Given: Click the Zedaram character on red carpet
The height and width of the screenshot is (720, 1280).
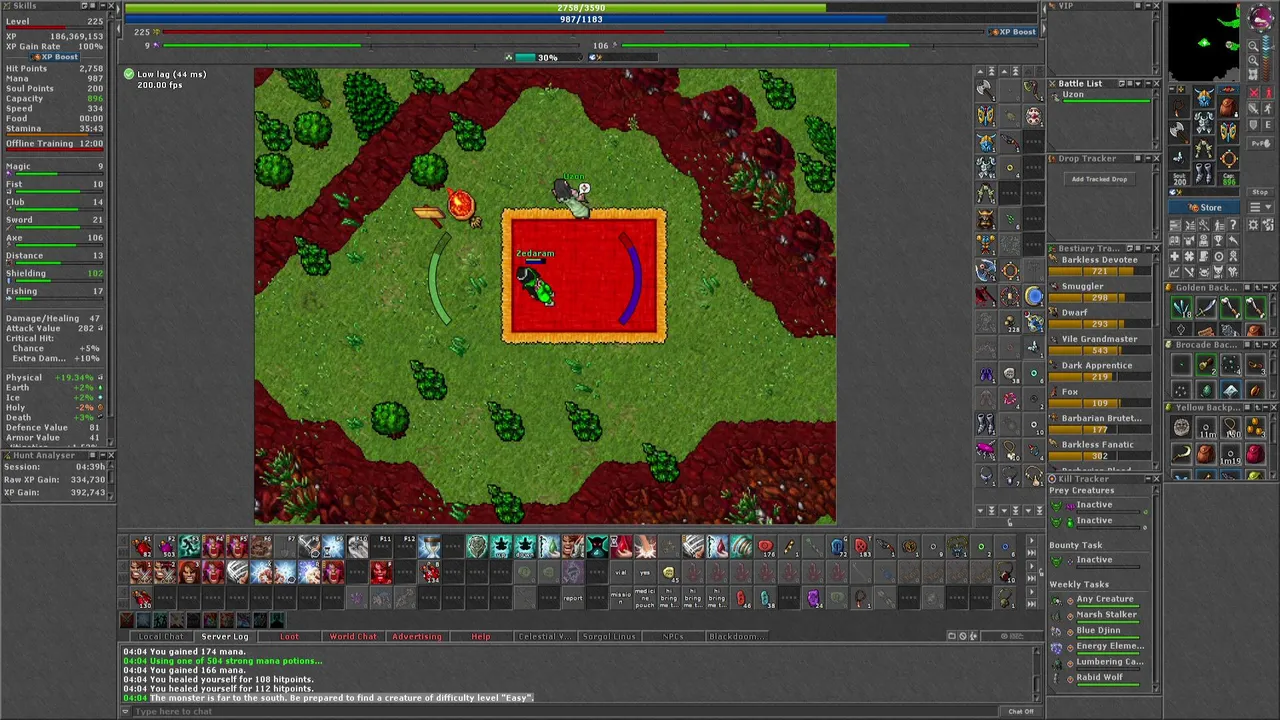Looking at the screenshot, I should click(536, 288).
